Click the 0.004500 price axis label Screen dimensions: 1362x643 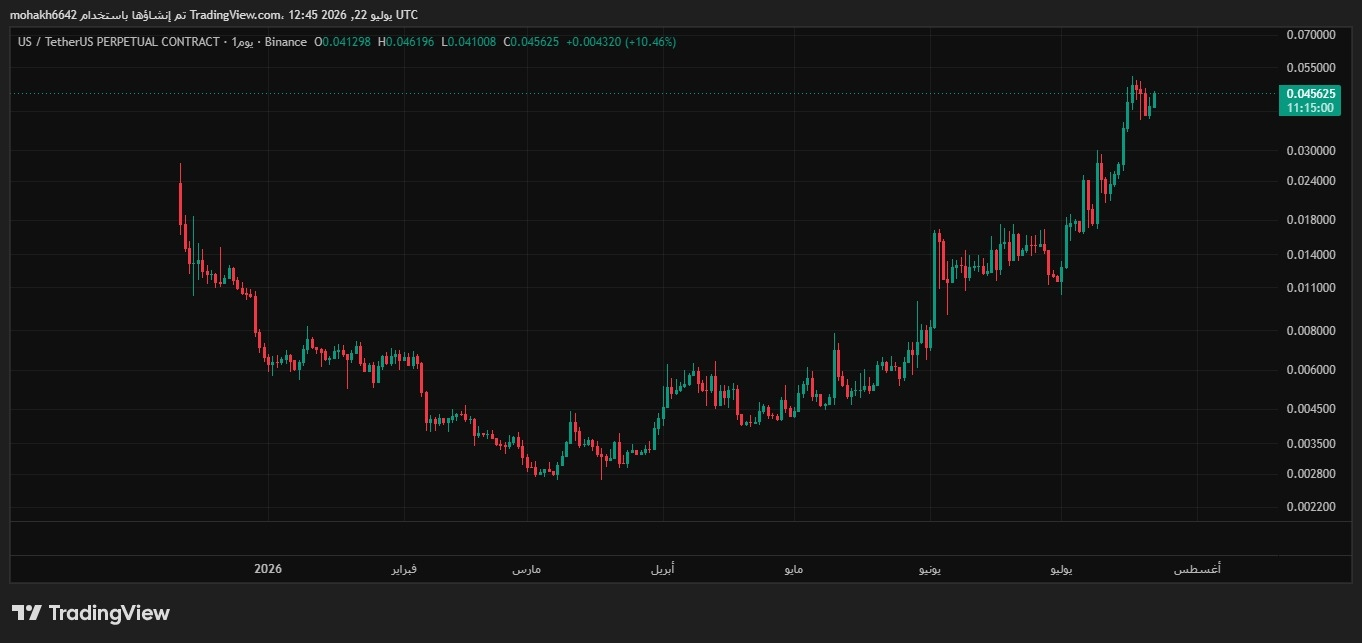(1311, 409)
